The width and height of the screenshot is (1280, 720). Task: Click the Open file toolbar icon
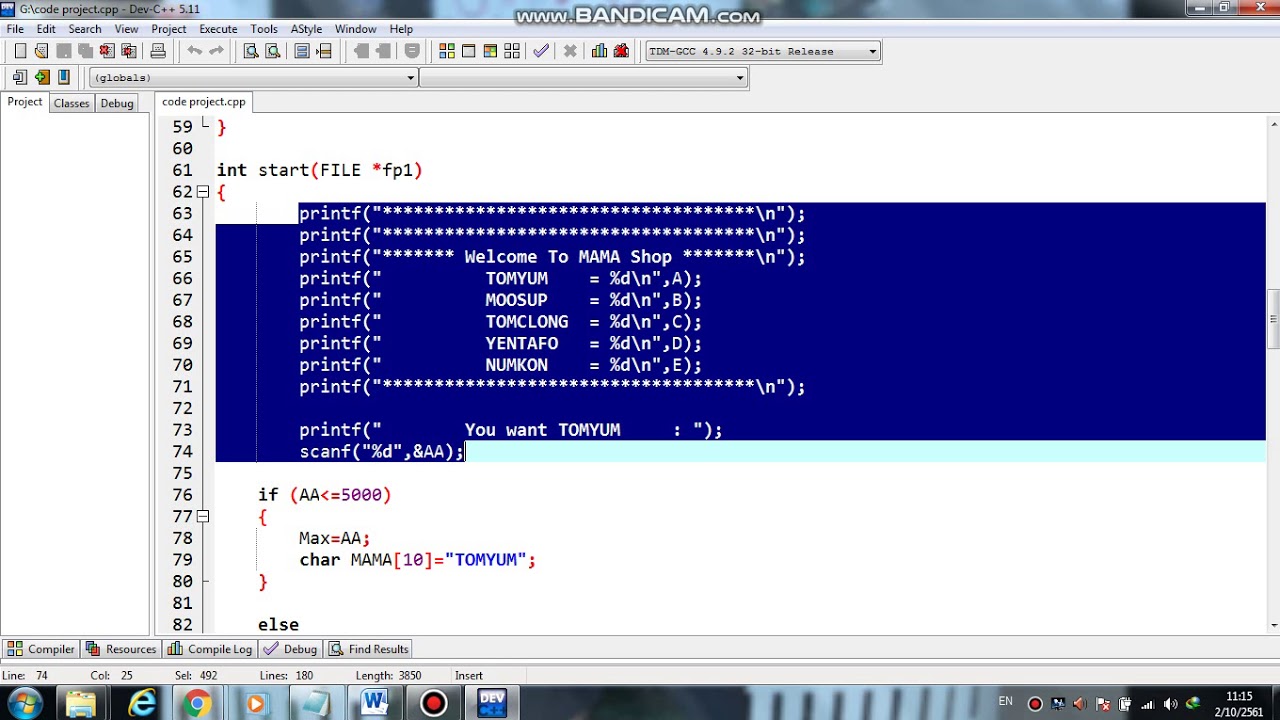click(41, 51)
